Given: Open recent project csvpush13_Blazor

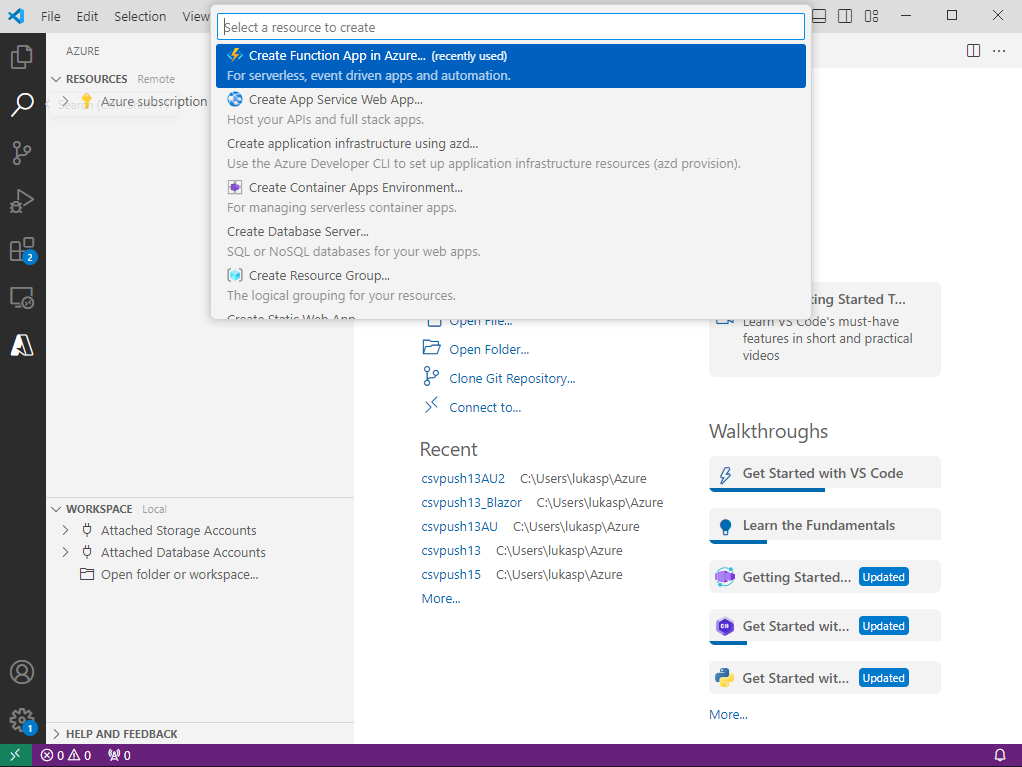Looking at the screenshot, I should (x=471, y=502).
